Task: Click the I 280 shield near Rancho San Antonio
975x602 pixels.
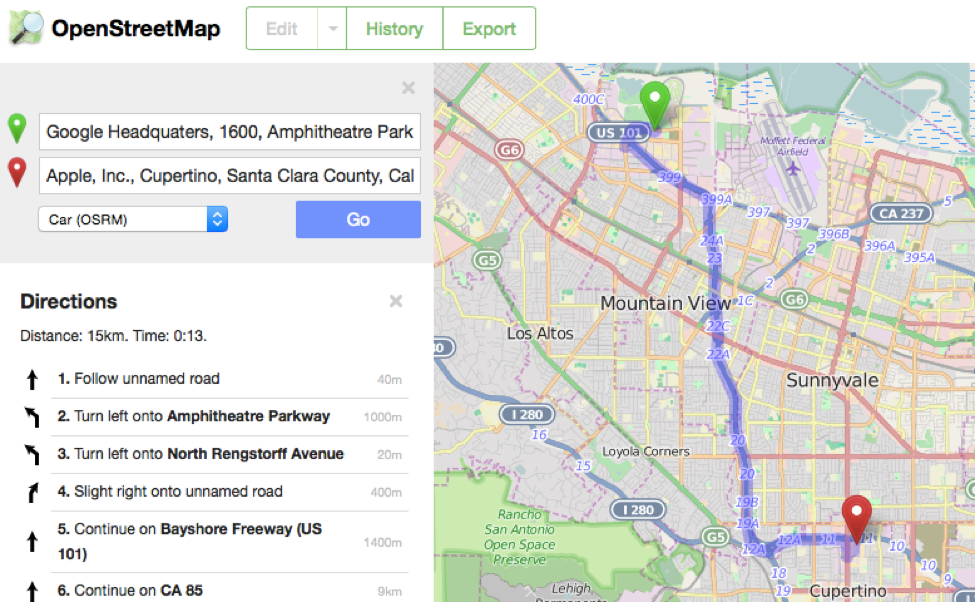Action: click(x=638, y=510)
